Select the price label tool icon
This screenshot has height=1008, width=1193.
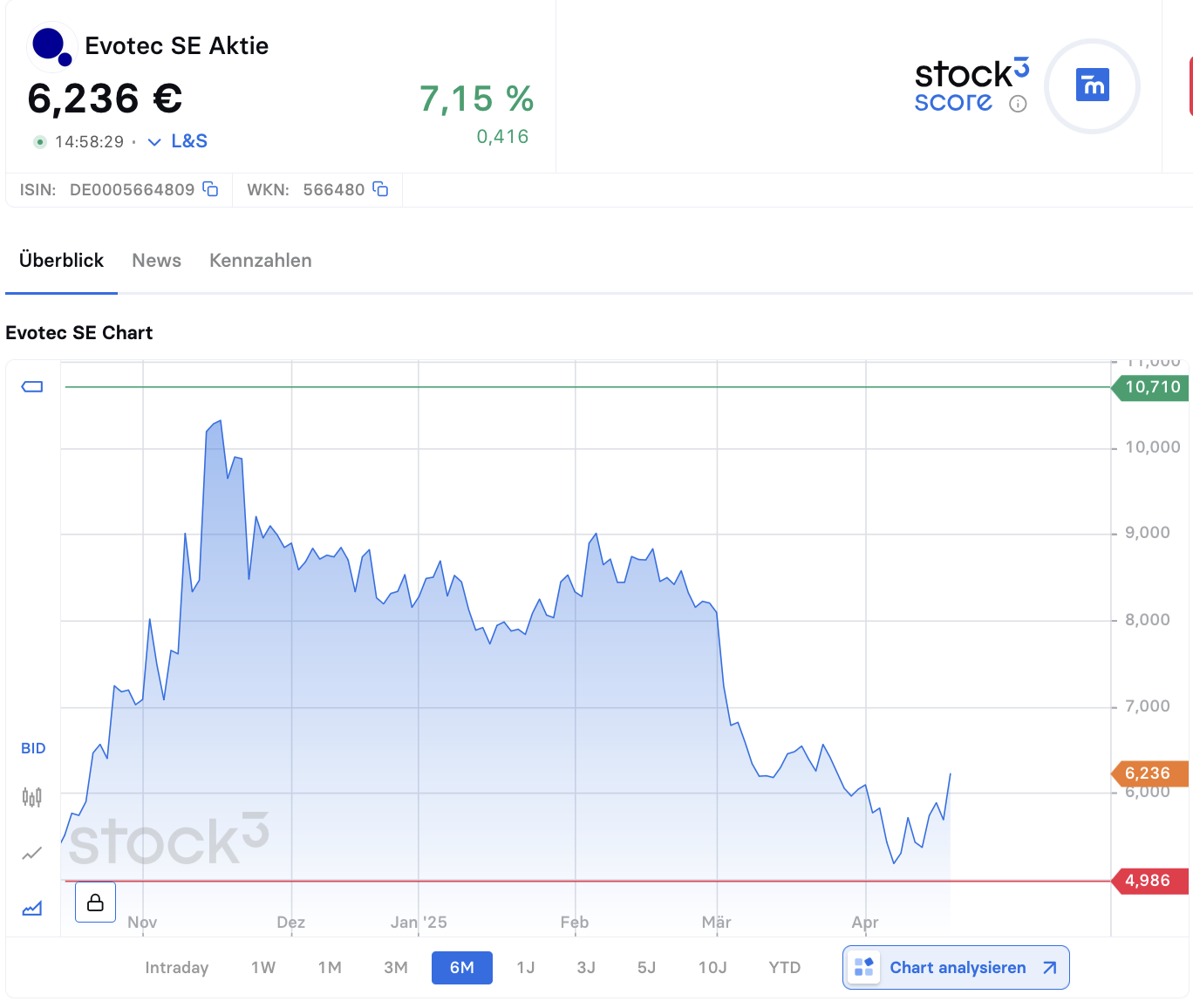click(32, 386)
